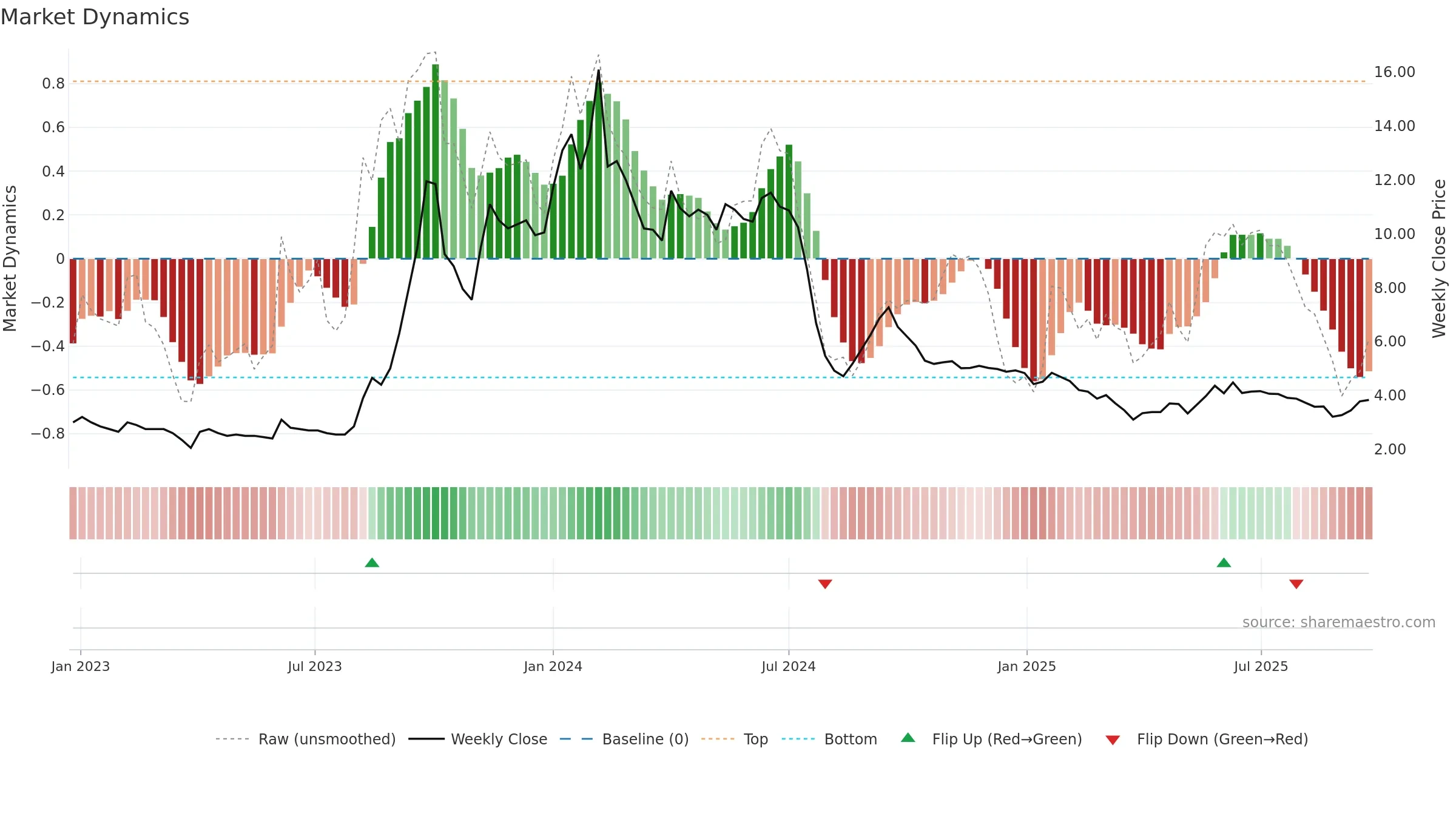
Task: Select the green flip-up marker near Aug 2023
Action: pos(372,562)
